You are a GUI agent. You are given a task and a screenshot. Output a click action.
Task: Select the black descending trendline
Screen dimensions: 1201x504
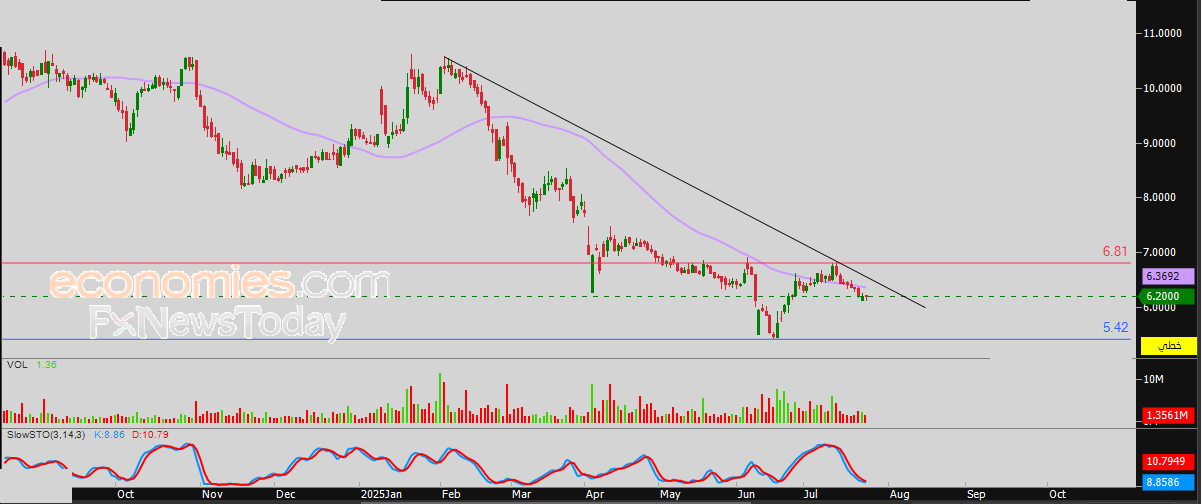click(685, 182)
